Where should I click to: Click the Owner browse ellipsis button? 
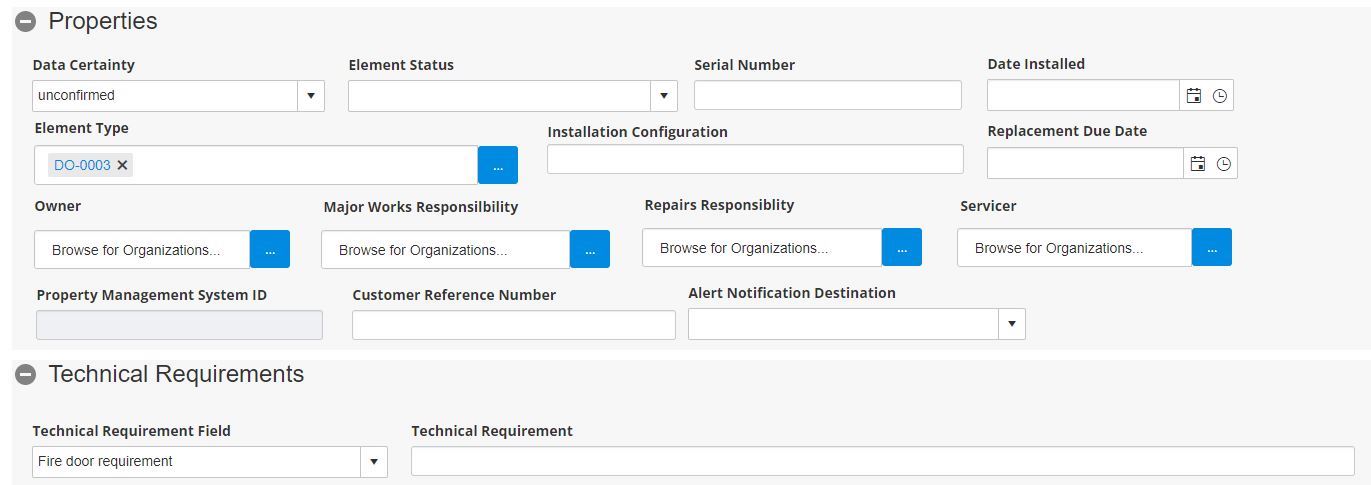coord(270,250)
